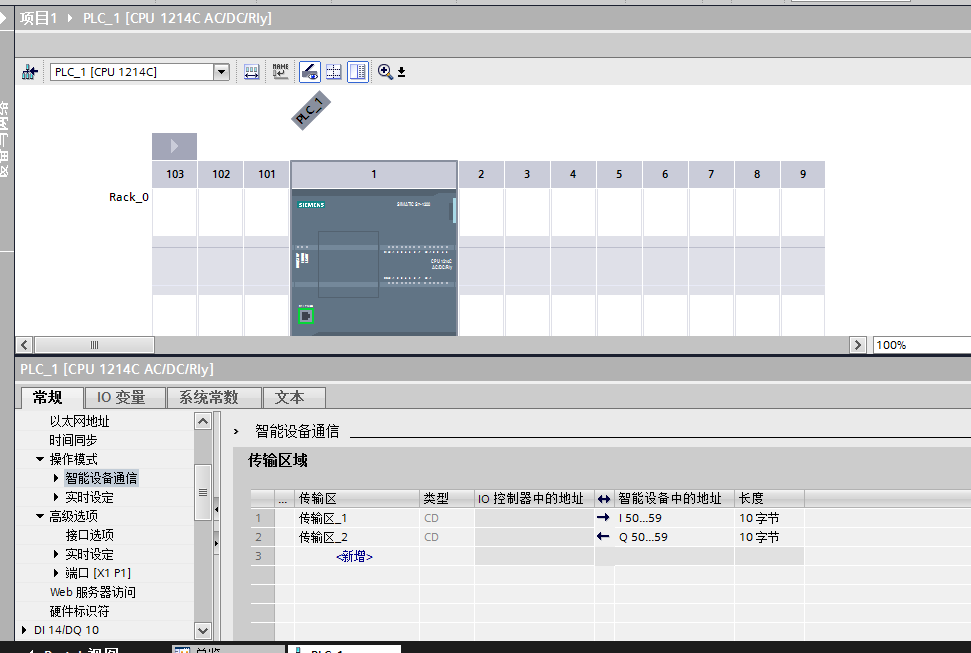
Task: Switch to the IO 变量 tab
Action: click(x=121, y=398)
